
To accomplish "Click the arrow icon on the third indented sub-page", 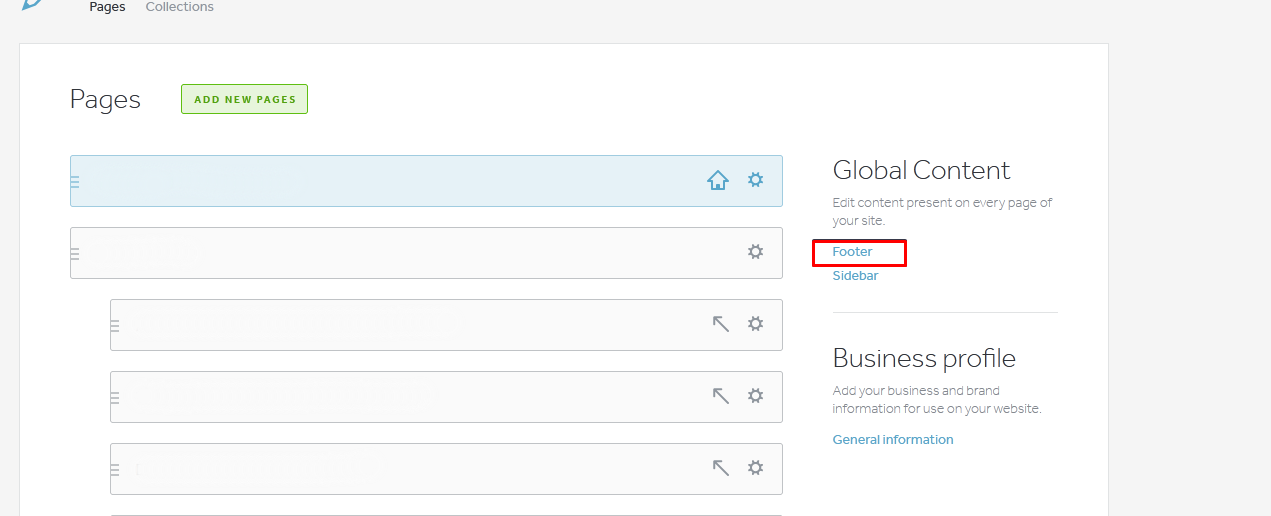I will [x=721, y=468].
